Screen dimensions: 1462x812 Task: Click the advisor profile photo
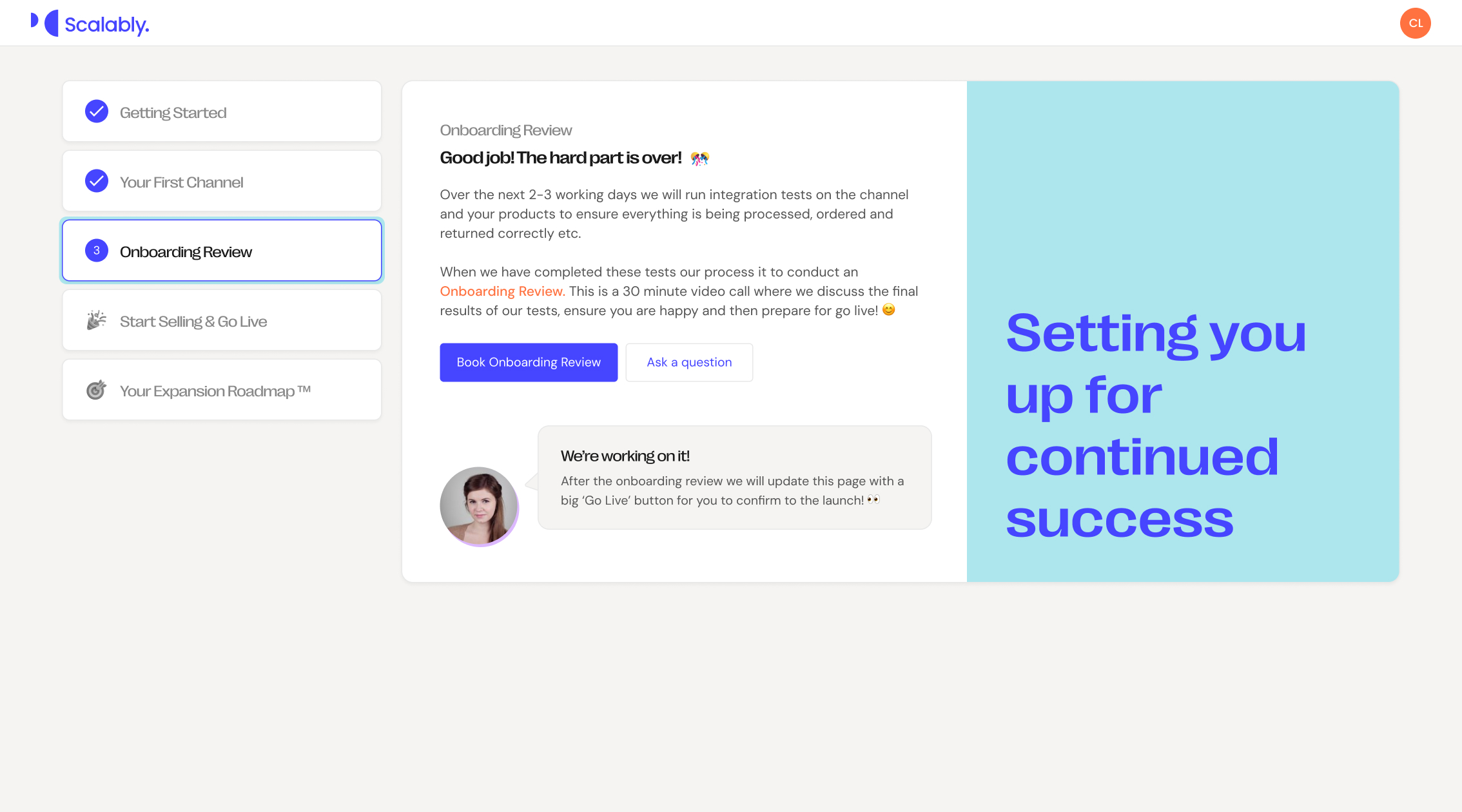point(479,506)
